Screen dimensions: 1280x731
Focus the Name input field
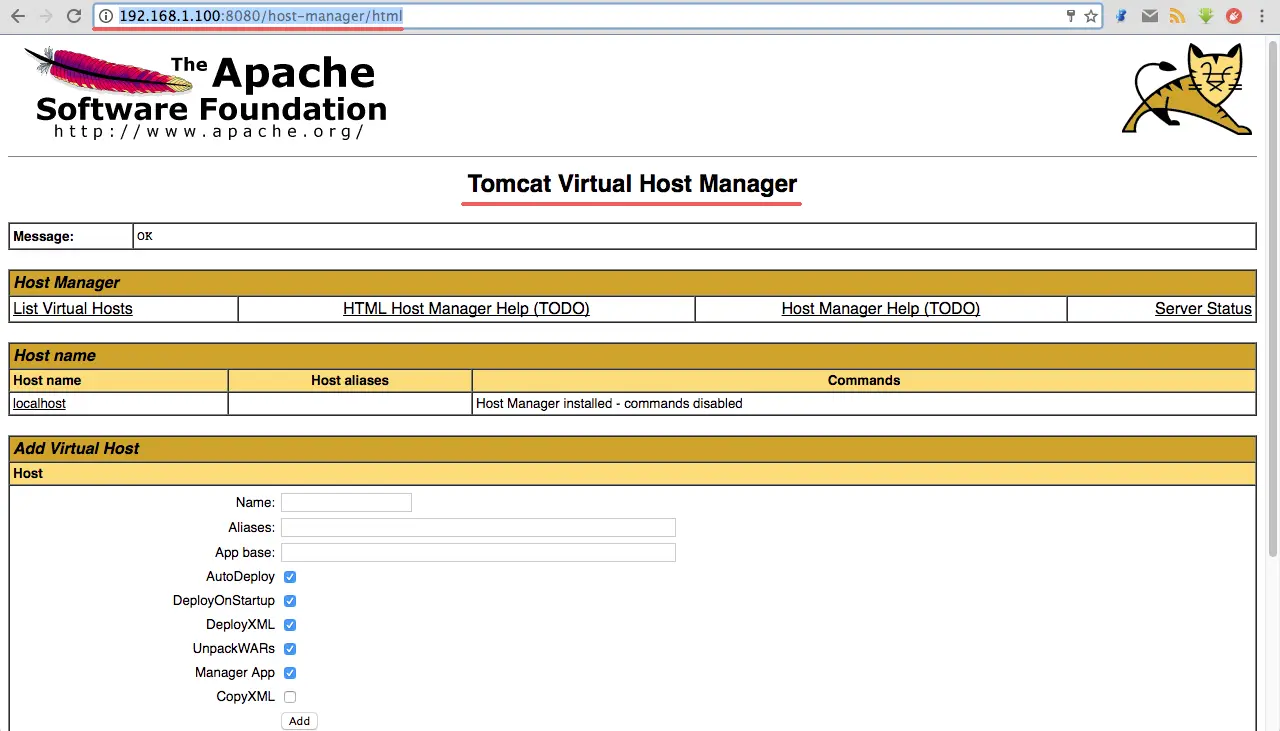346,502
